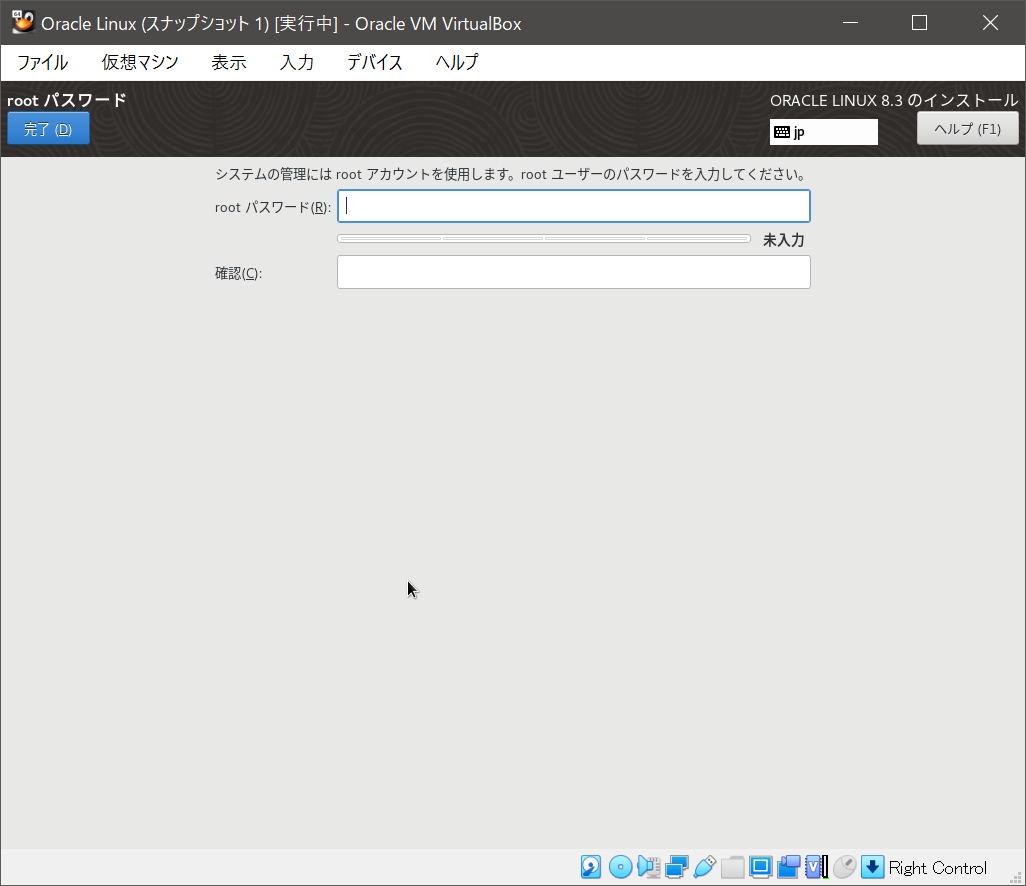The image size is (1026, 886).
Task: Click the window resize grip corner
Action: coord(1016,877)
